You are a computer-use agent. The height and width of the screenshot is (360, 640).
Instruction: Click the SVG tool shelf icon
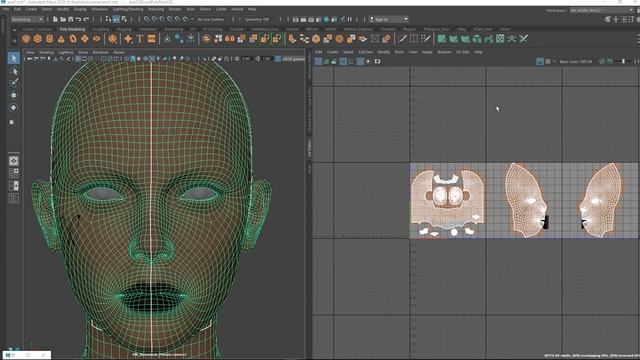click(x=151, y=39)
